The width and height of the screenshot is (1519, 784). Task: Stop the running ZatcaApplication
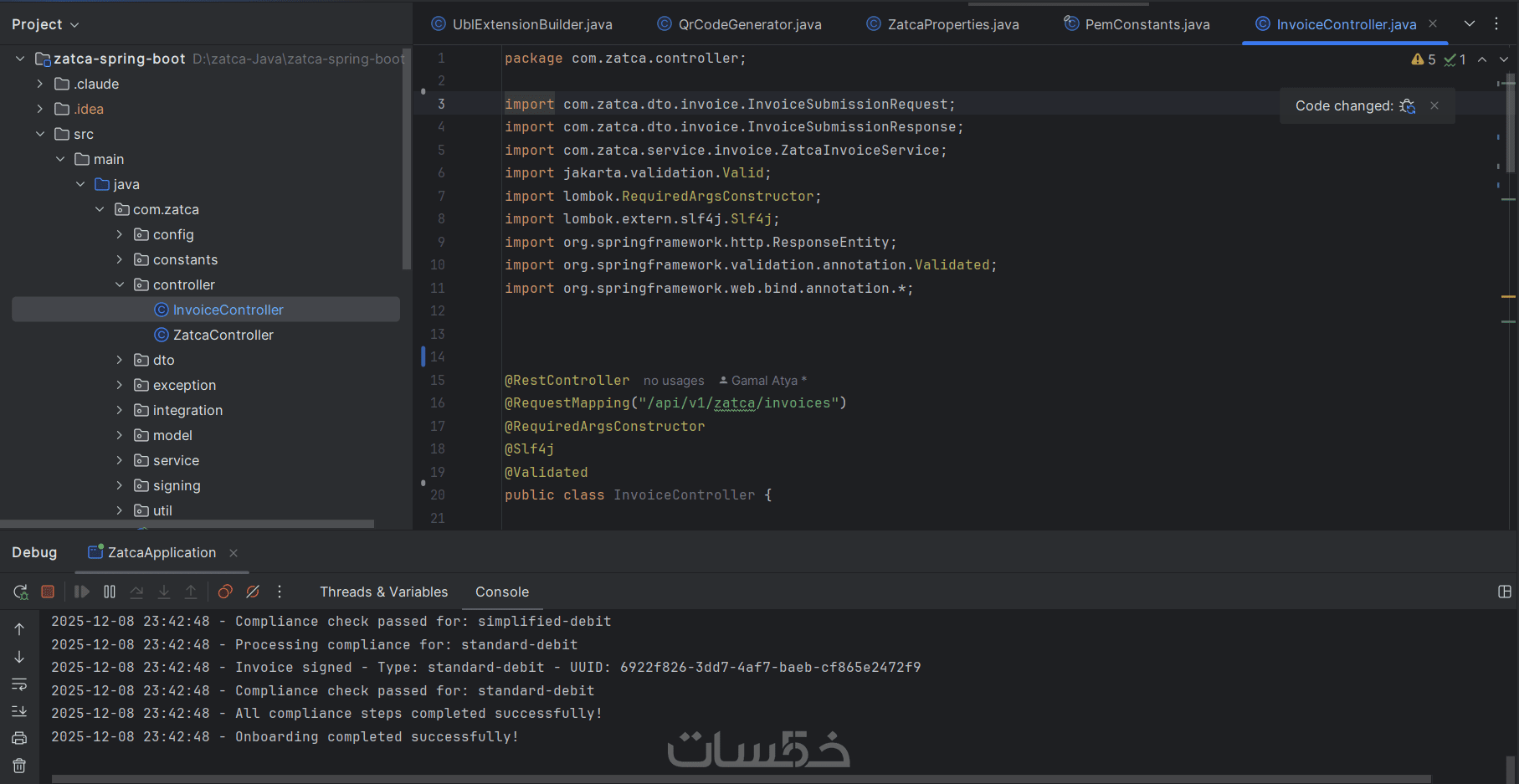coord(48,592)
